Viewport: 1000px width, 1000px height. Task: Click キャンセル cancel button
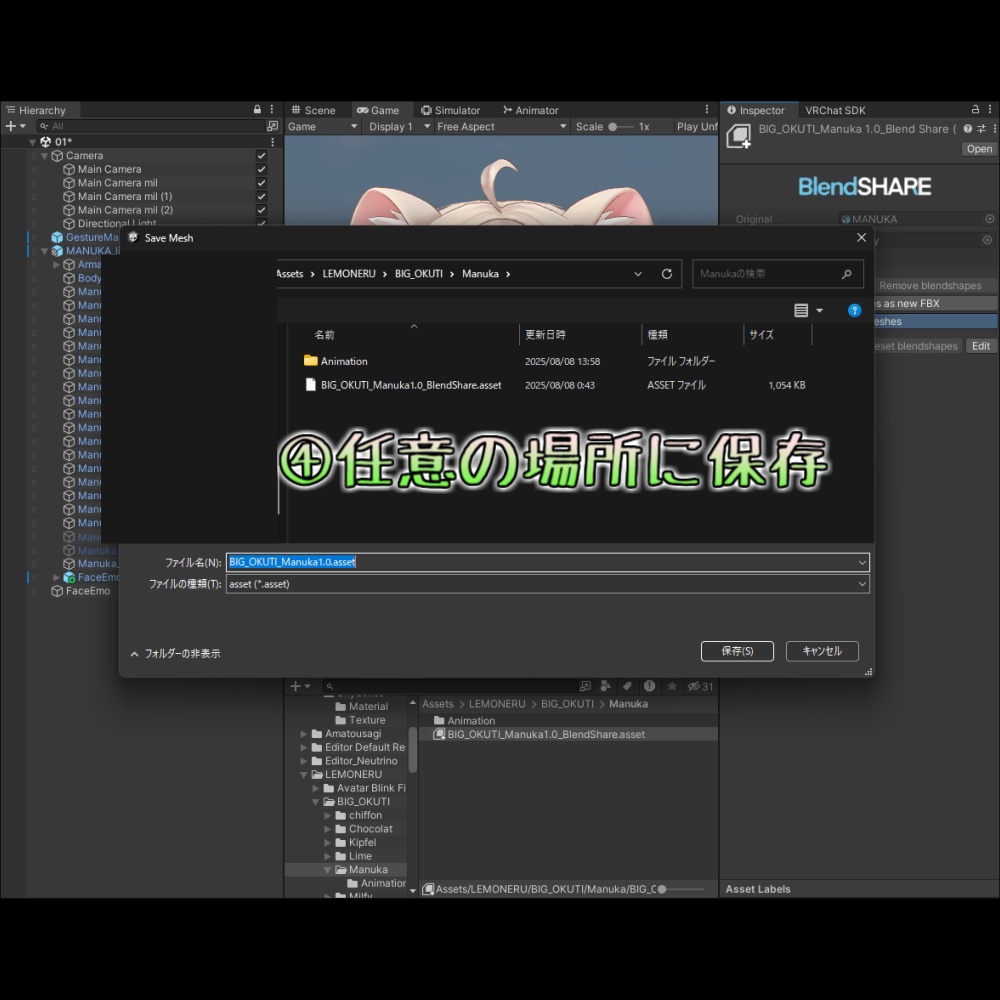pyautogui.click(x=822, y=651)
